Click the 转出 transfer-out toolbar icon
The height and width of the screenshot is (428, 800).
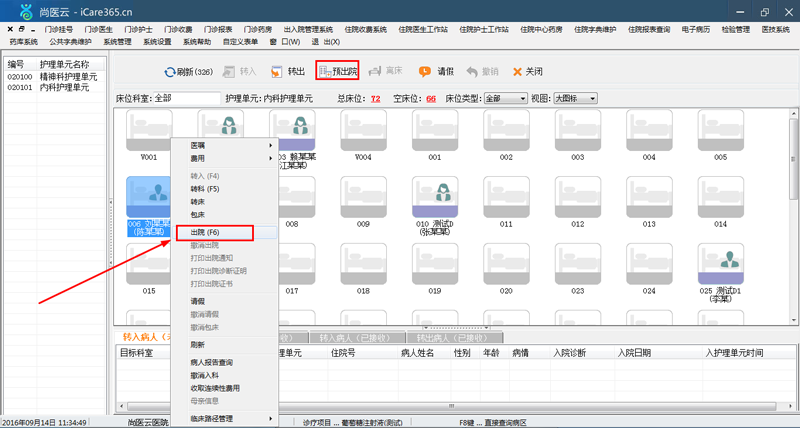pos(276,72)
